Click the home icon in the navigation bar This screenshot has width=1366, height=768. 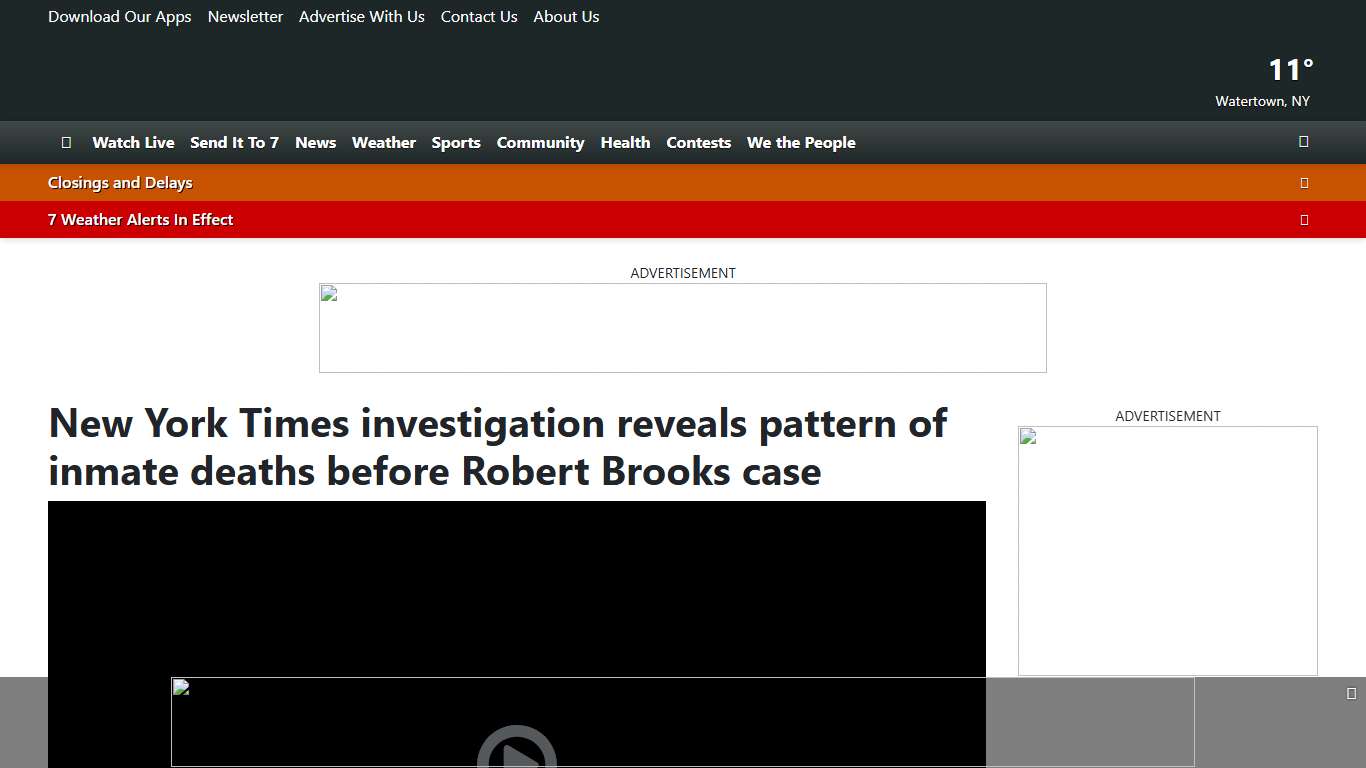click(x=66, y=142)
